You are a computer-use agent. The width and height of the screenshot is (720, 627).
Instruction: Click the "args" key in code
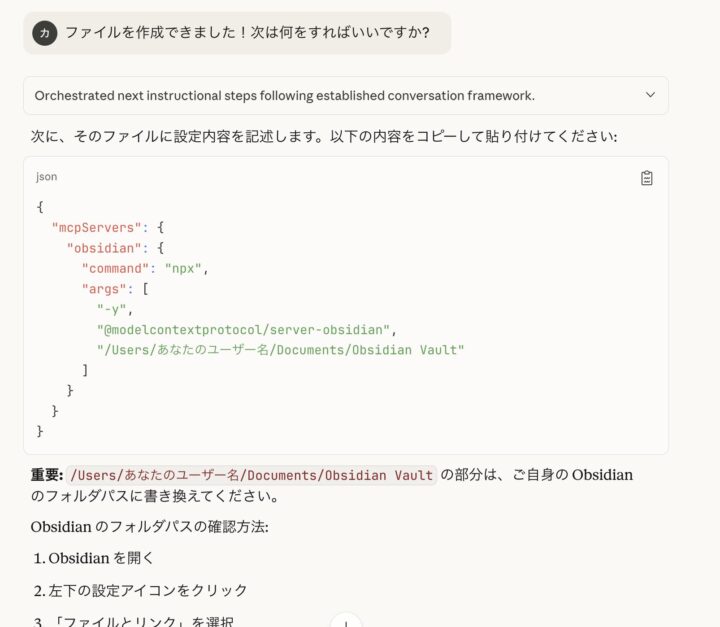pos(107,289)
